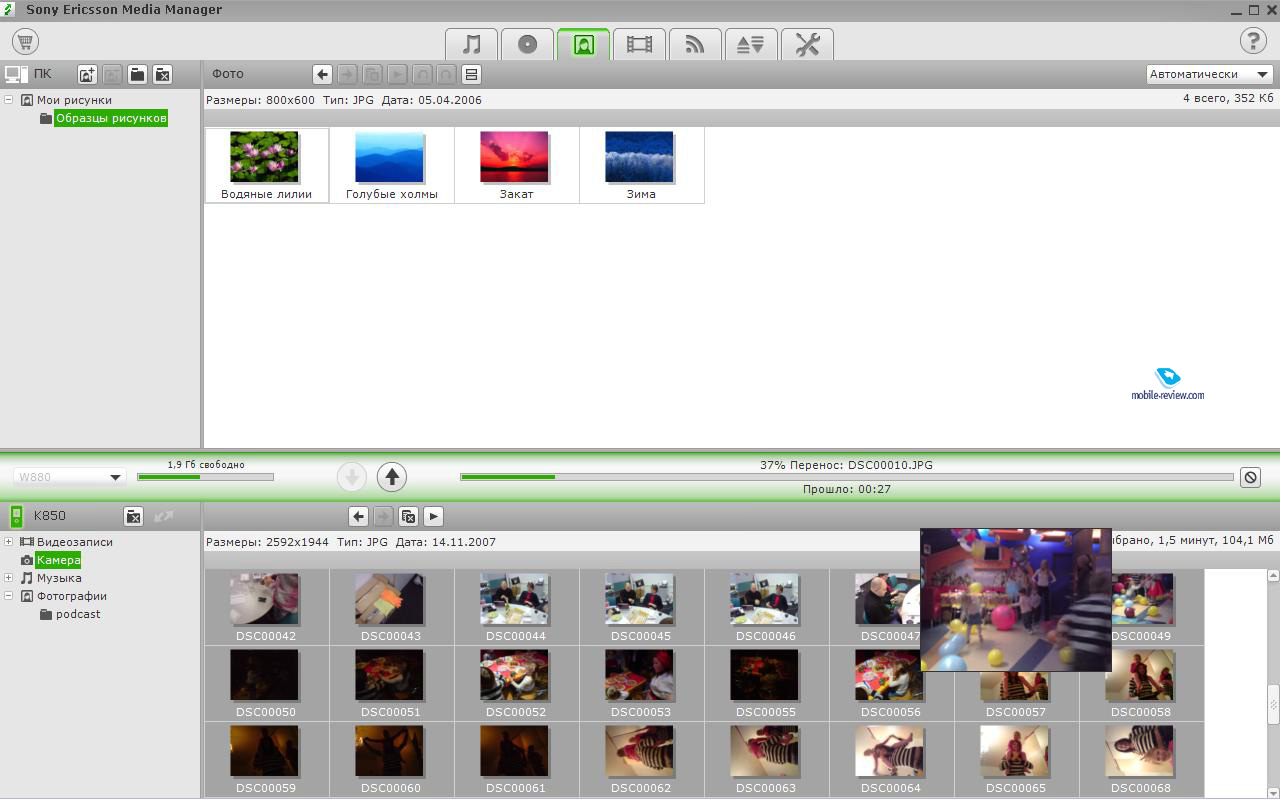Click the greyed download arrow transfer button

[x=352, y=477]
